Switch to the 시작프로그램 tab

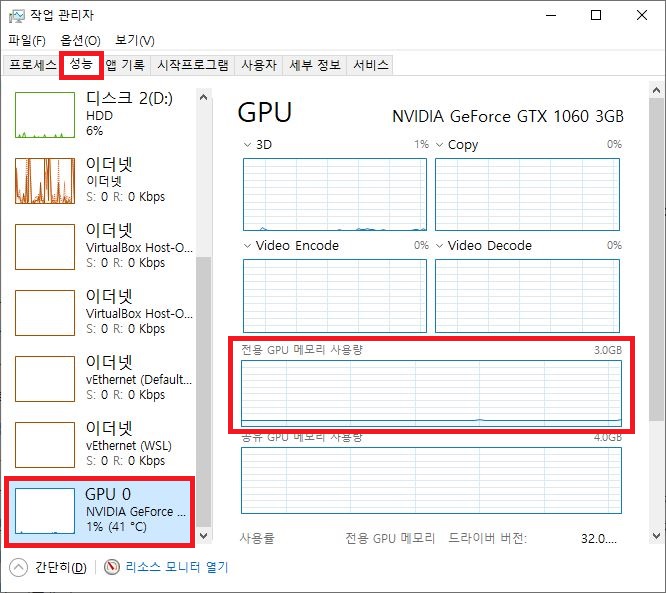[192, 65]
